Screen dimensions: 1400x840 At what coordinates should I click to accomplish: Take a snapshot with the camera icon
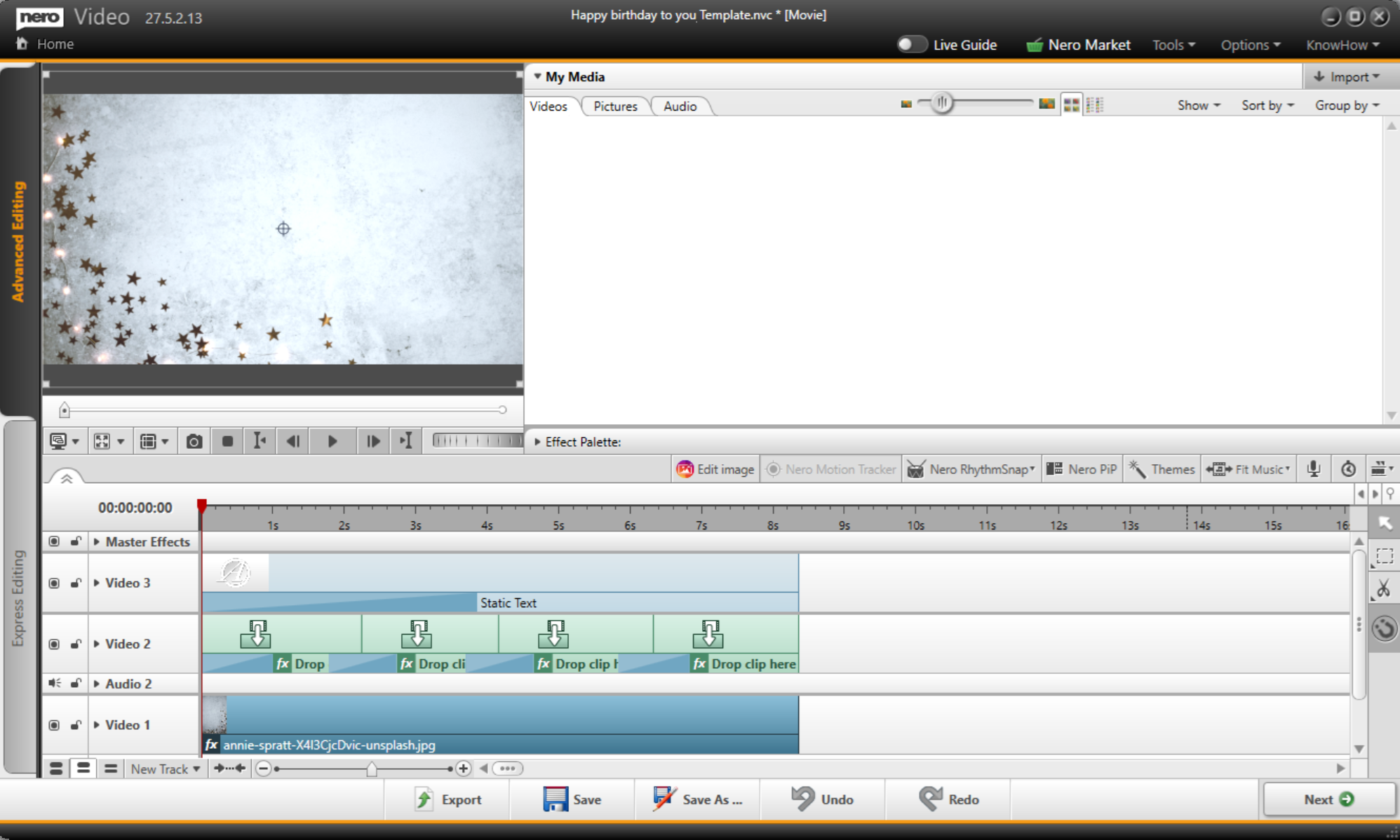click(194, 441)
